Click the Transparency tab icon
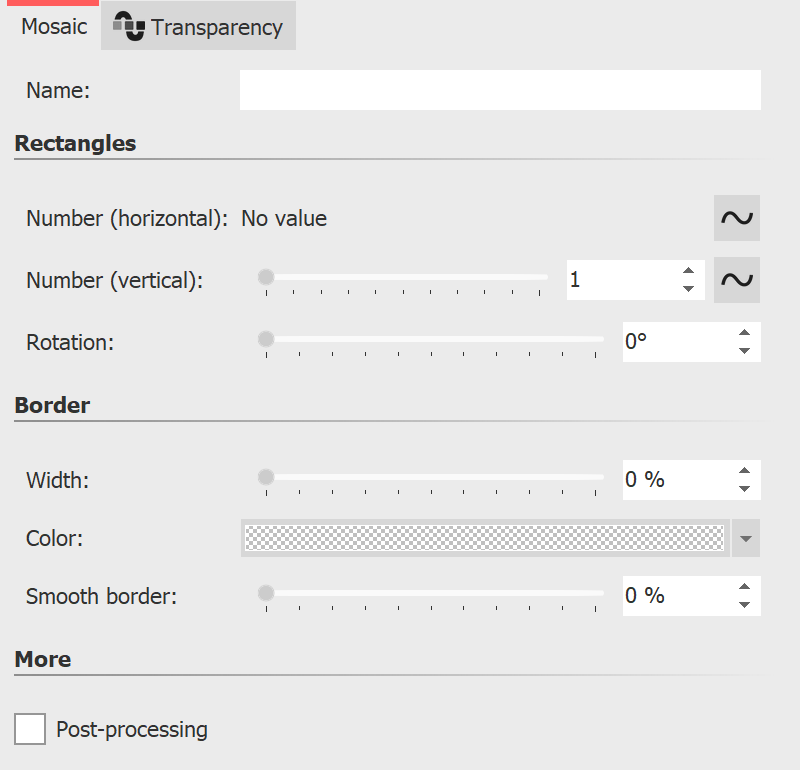Image resolution: width=800 pixels, height=770 pixels. click(x=127, y=26)
